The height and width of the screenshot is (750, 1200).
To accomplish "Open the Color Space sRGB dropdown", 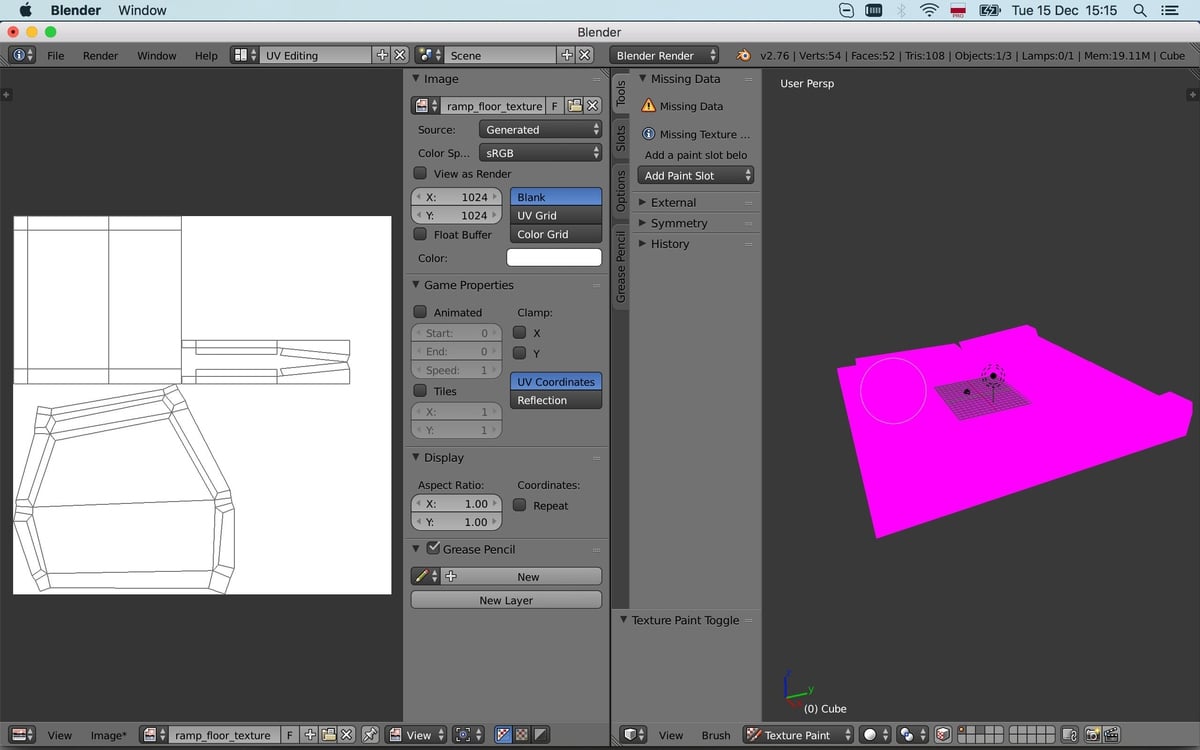I will (x=541, y=153).
